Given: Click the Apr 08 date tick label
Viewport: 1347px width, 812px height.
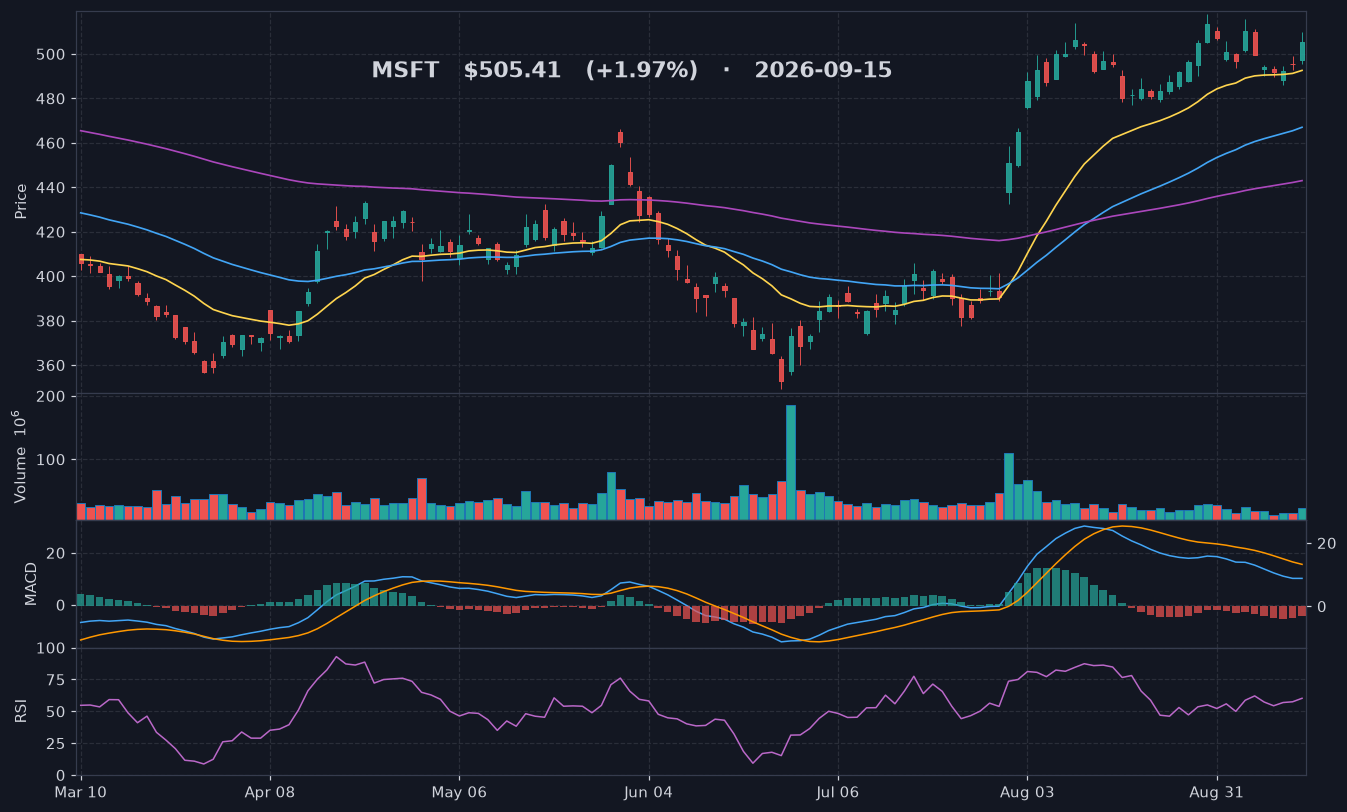Looking at the screenshot, I should [270, 792].
